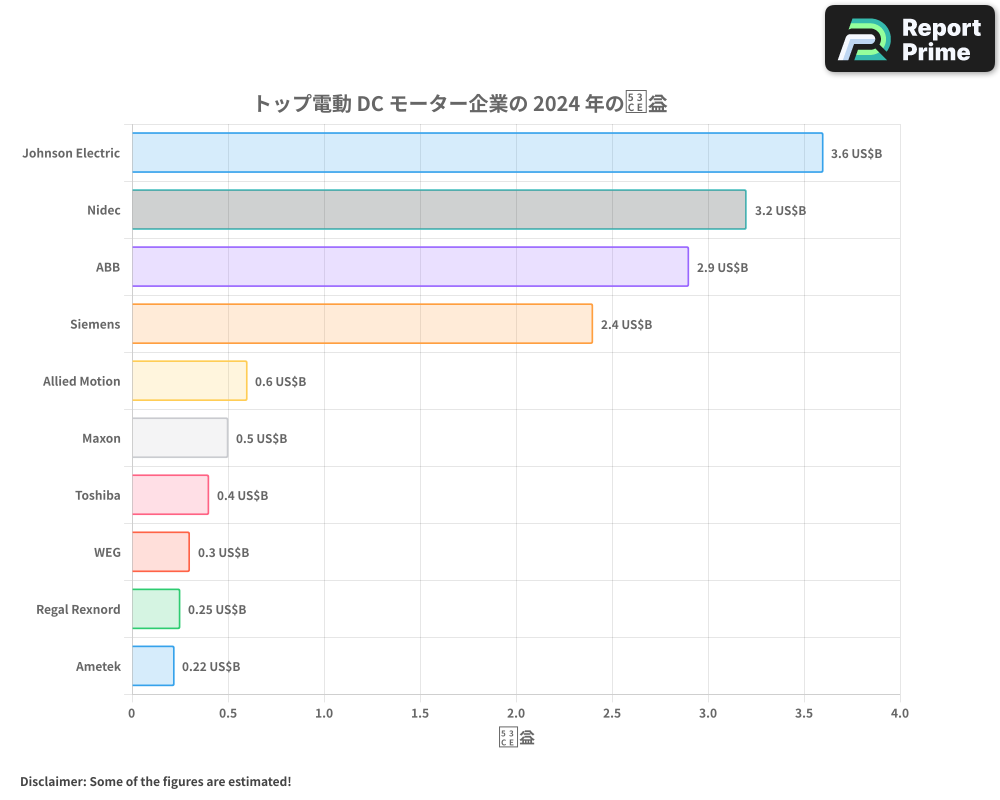1000x800 pixels.
Task: Expand details for the 3.6 US$B label
Action: [x=858, y=154]
